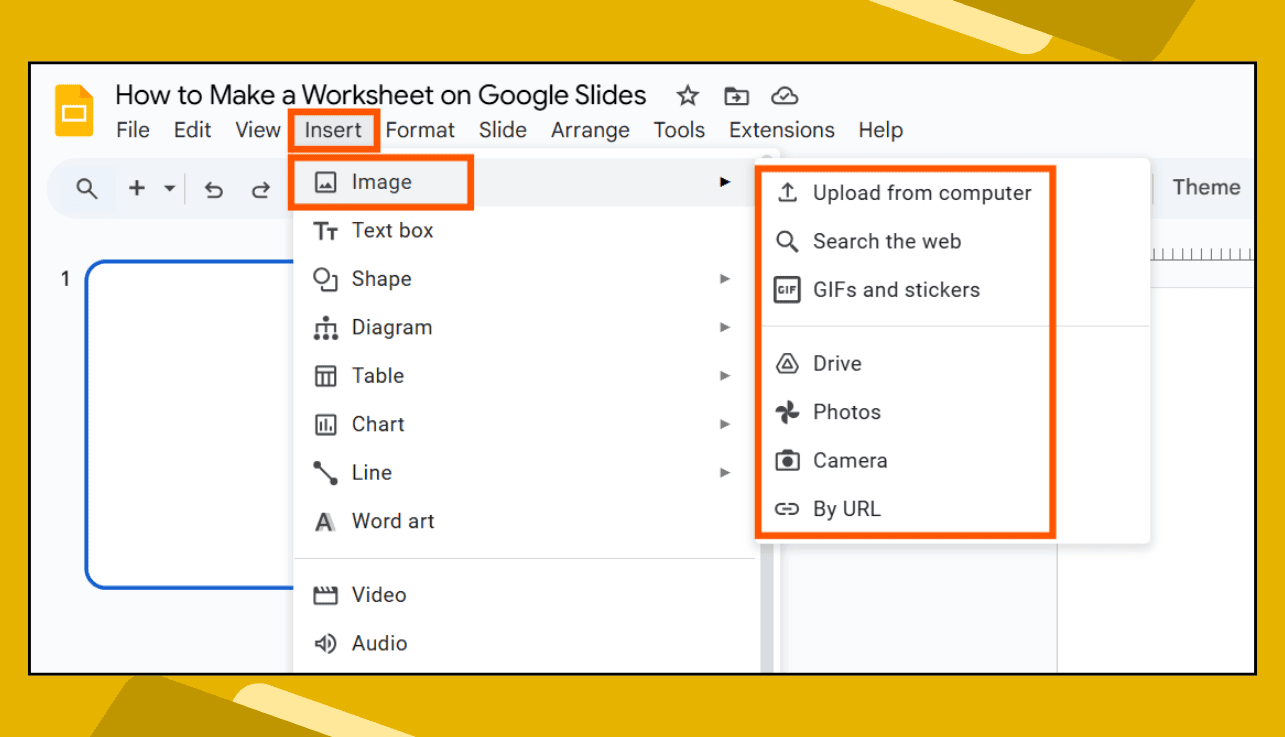The image size is (1285, 737).
Task: Click the Camera icon in image options
Action: coord(788,460)
